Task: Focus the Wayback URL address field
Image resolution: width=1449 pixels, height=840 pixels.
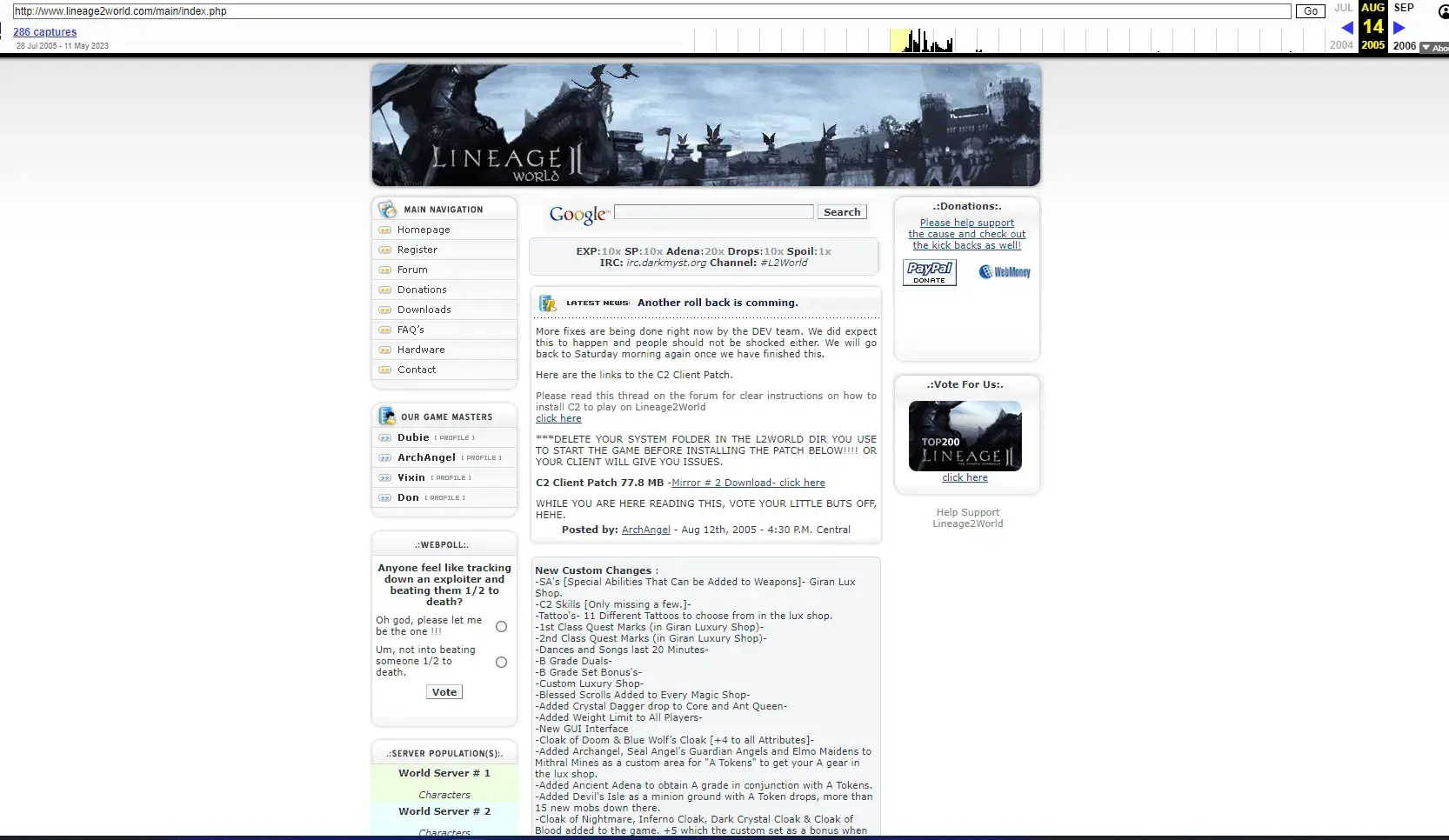Action: pos(651,11)
